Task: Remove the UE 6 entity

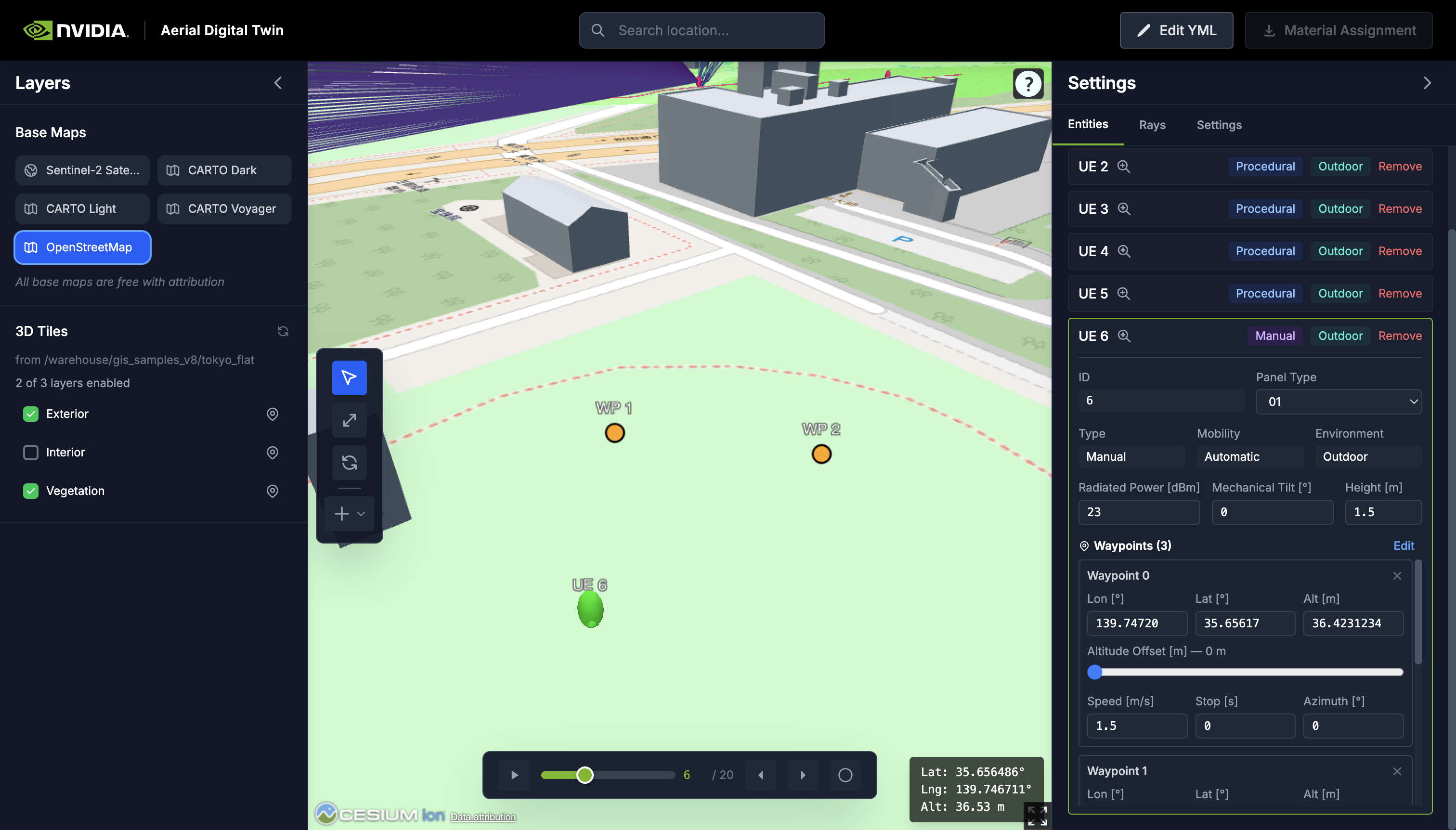Action: click(x=1400, y=336)
